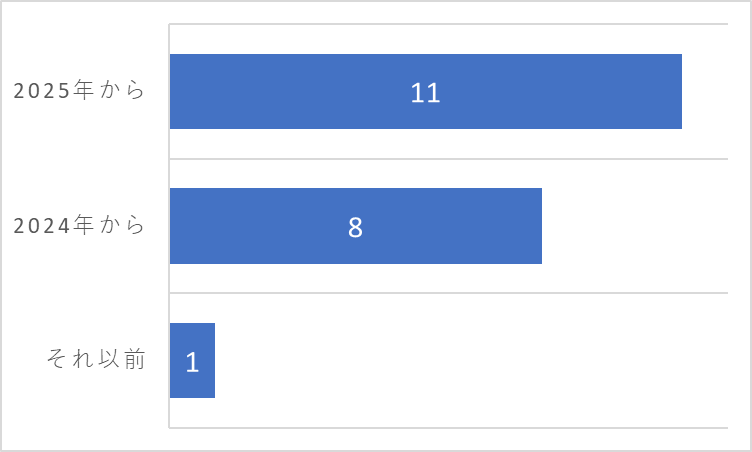Click the plot gap right of the 2025年から bar
Screen dimensions: 752x452
tap(705, 92)
